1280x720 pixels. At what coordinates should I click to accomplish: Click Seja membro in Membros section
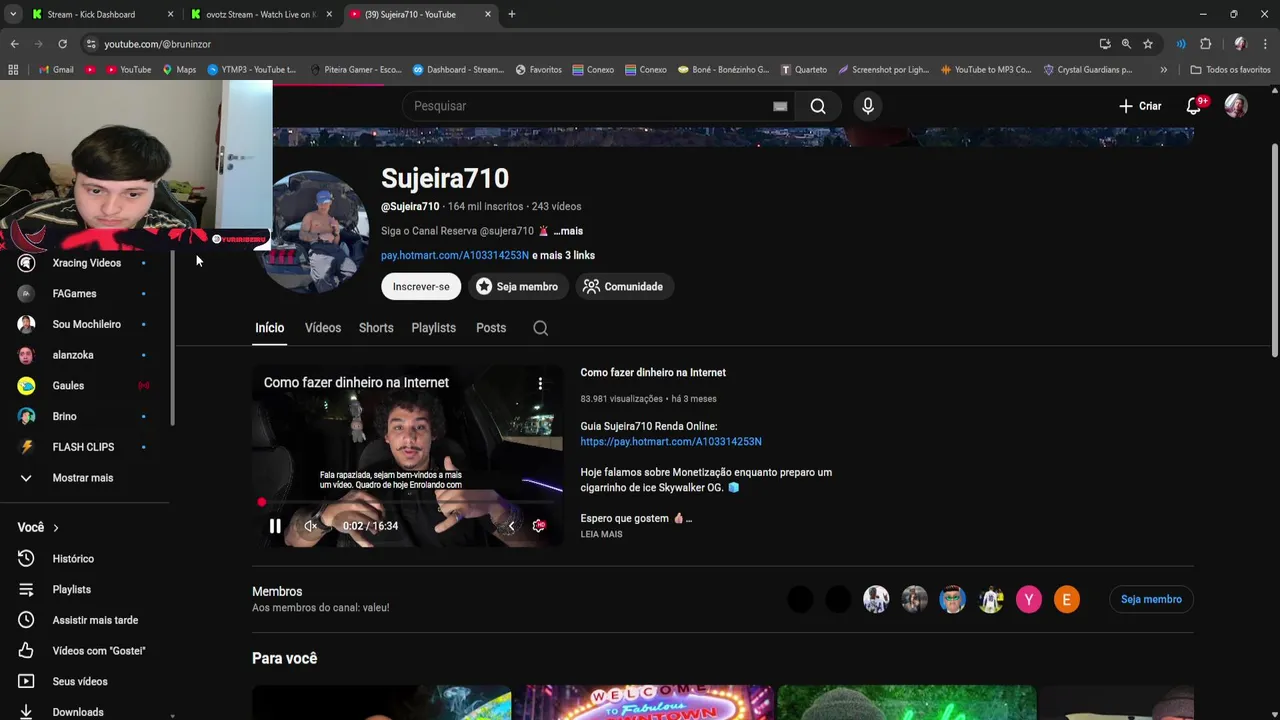click(x=1151, y=600)
